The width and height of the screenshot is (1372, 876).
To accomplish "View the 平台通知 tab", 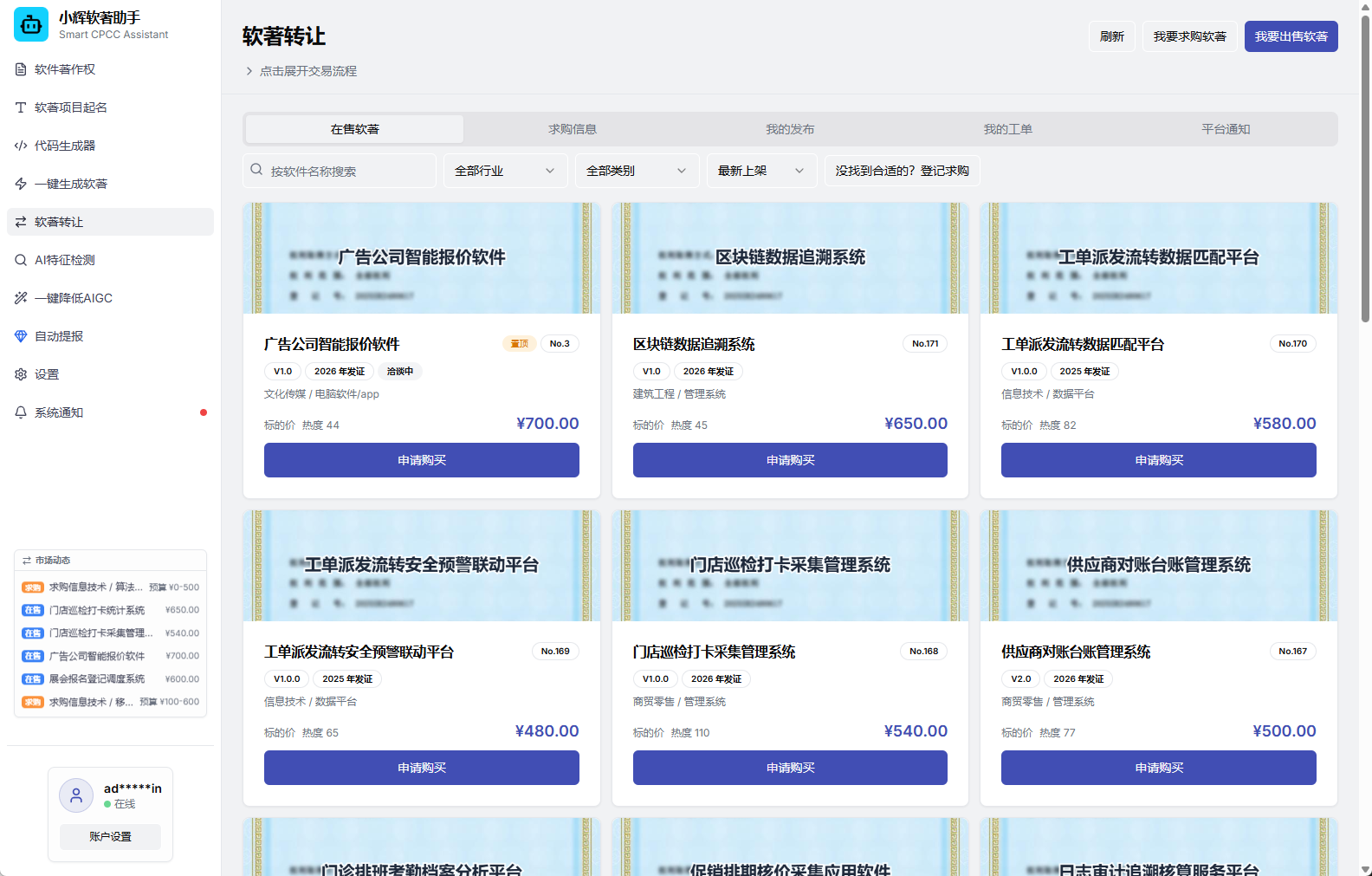I will click(1226, 129).
